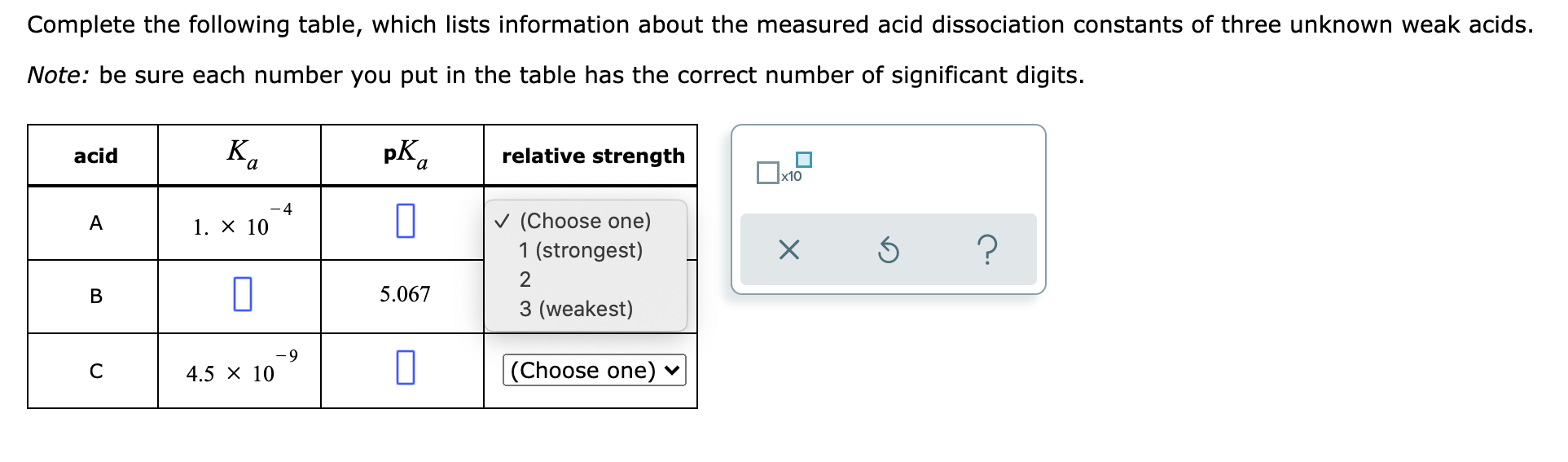Click the pKa column header
The height and width of the screenshot is (462, 1568).
pyautogui.click(x=406, y=154)
